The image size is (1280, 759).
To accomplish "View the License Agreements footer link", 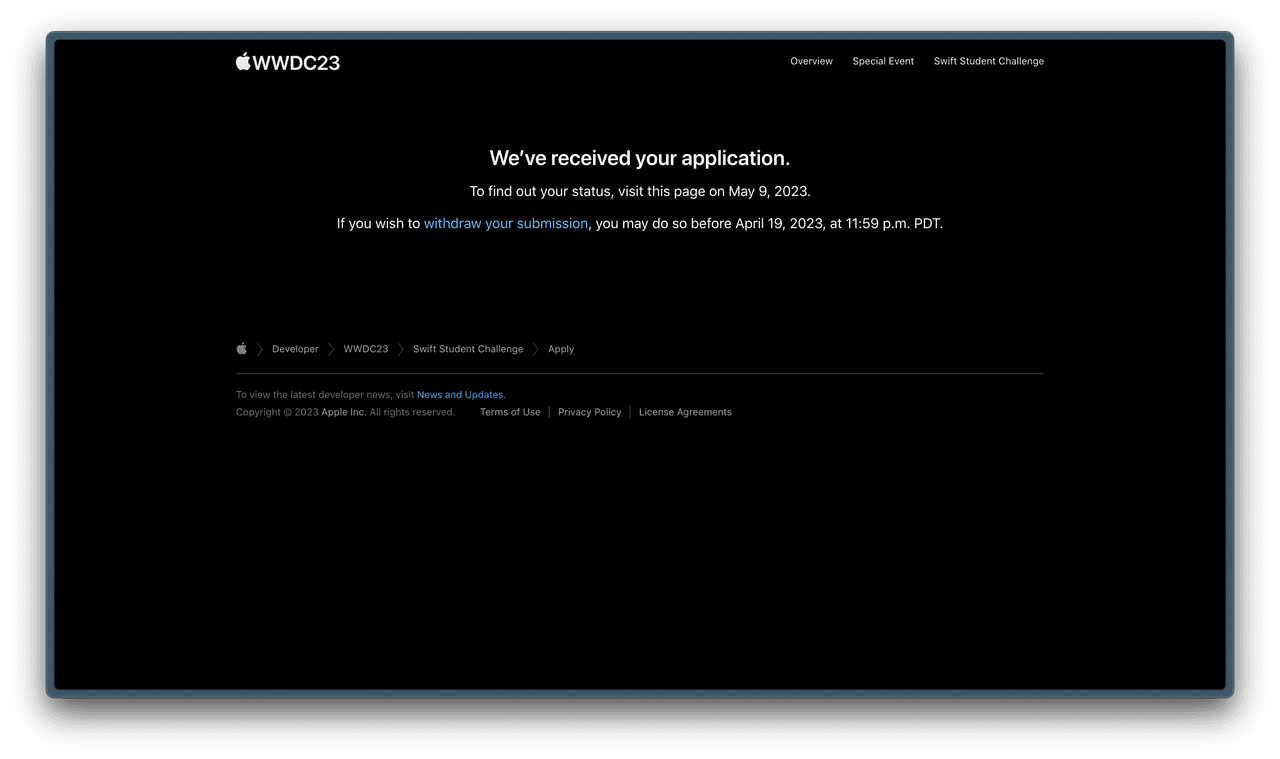I will (685, 412).
